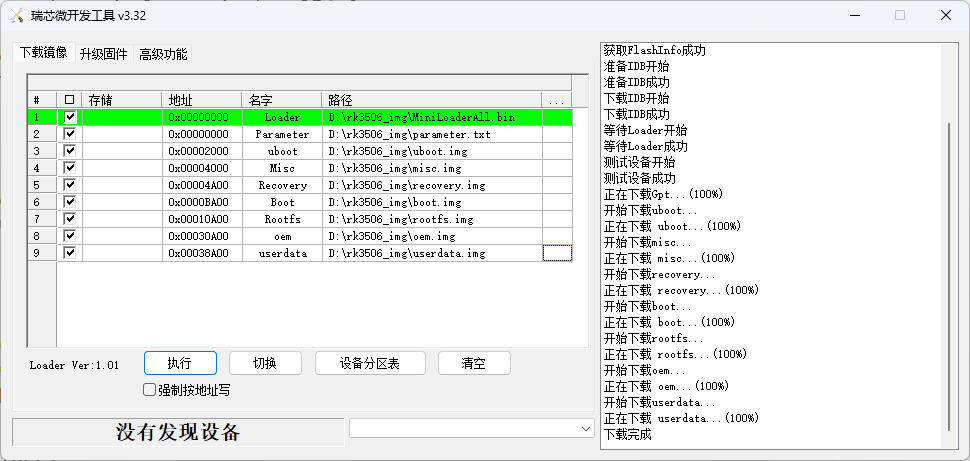Uncheck the userdata row checkbox
970x461 pixels.
(70, 252)
